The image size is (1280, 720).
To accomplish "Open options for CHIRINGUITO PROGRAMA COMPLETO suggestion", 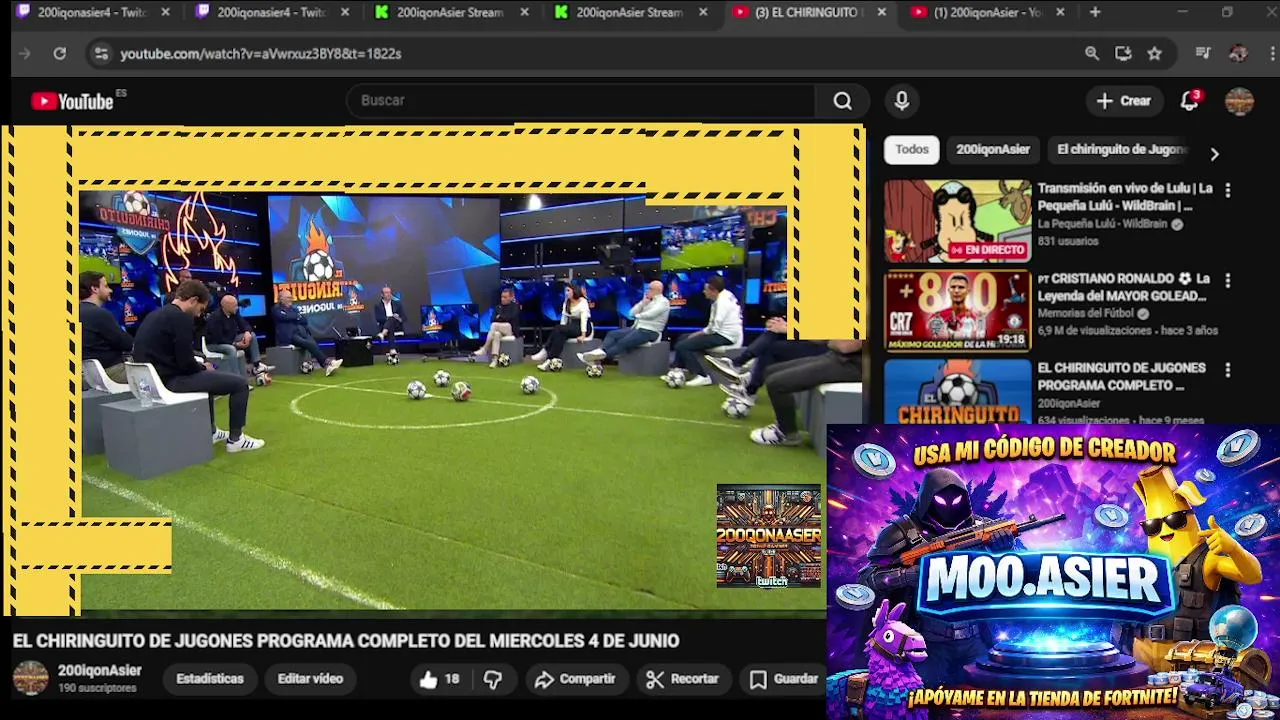I will coord(1227,370).
